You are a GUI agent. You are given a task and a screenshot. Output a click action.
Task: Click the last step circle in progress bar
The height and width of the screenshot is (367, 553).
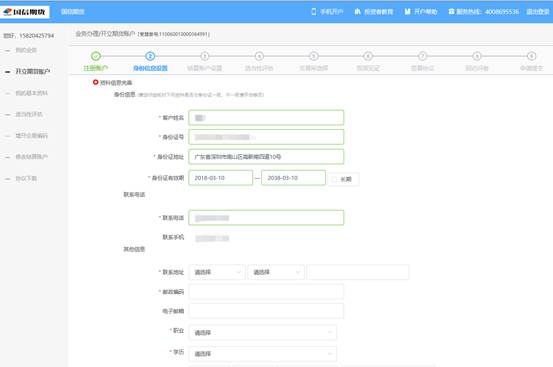point(531,56)
